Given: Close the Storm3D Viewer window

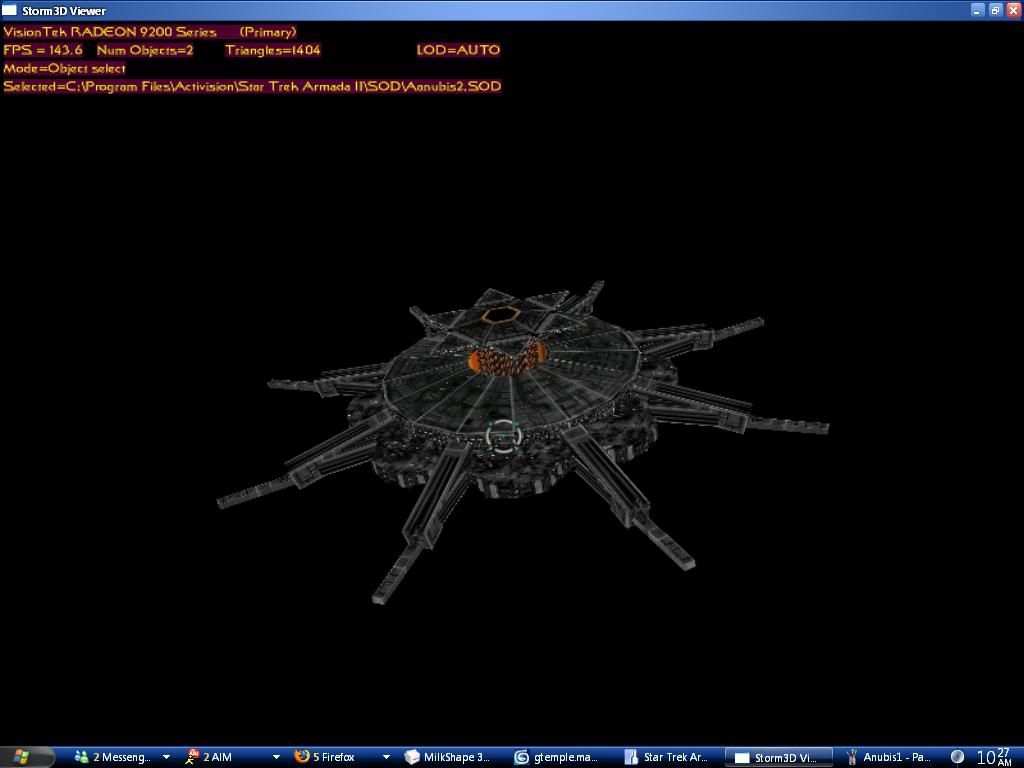Looking at the screenshot, I should pos(1013,10).
